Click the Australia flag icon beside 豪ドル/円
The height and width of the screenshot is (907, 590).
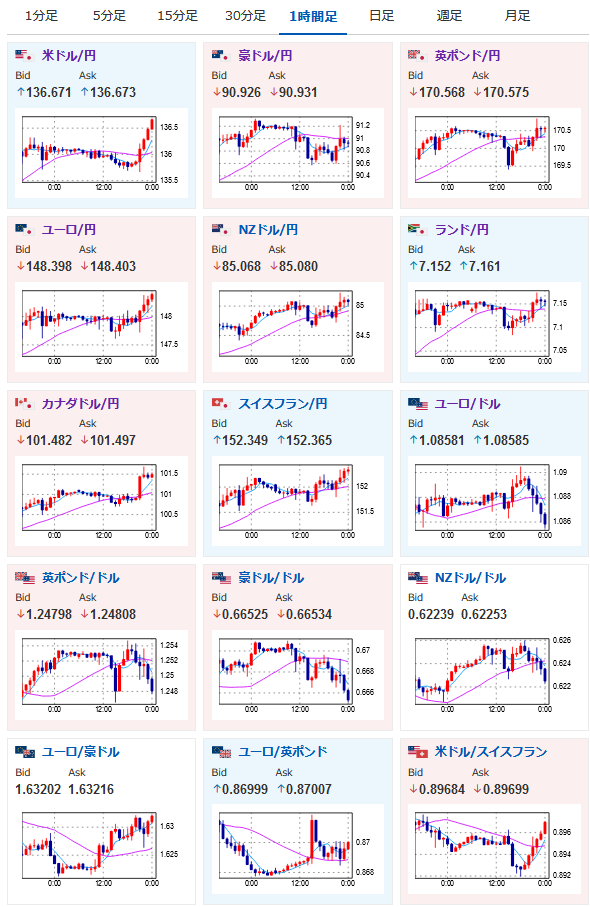pyautogui.click(x=221, y=56)
